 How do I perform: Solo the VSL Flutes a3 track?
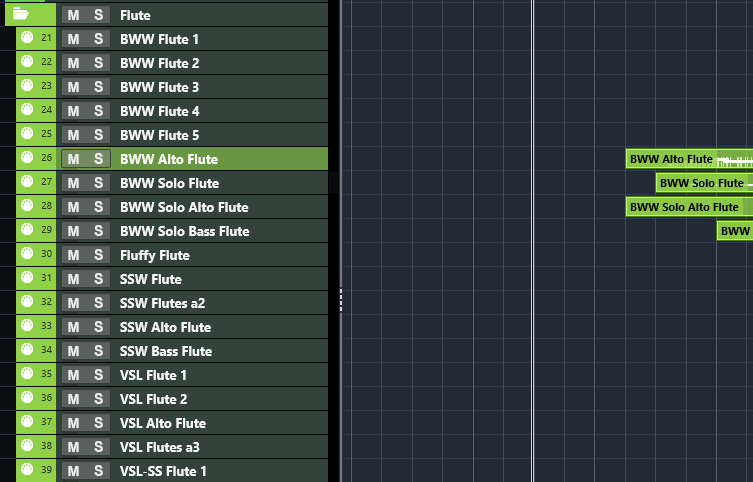point(98,447)
